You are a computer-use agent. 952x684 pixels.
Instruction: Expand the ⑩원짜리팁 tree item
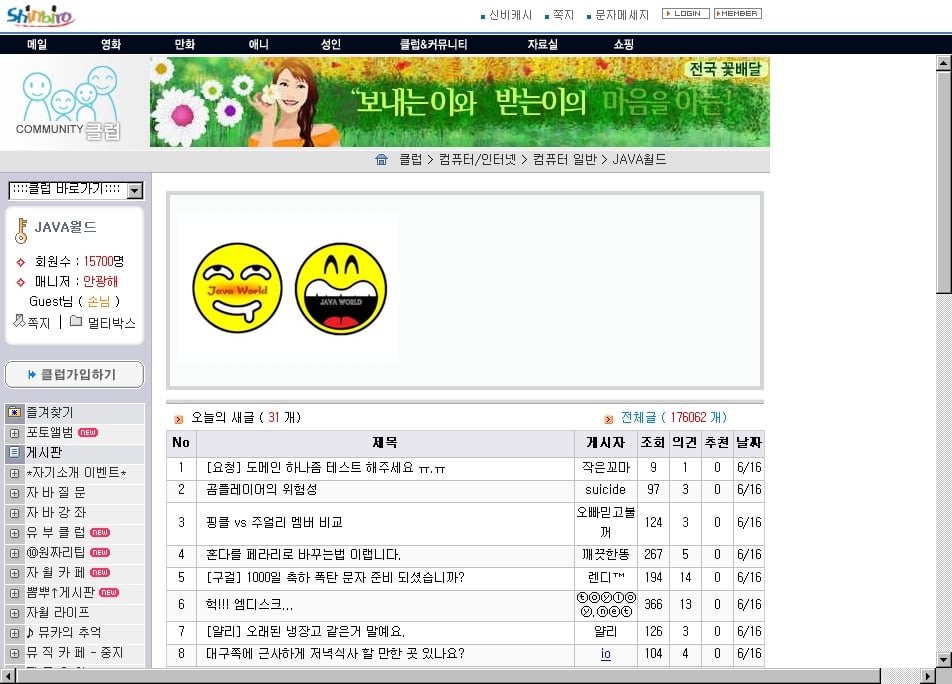coord(15,554)
